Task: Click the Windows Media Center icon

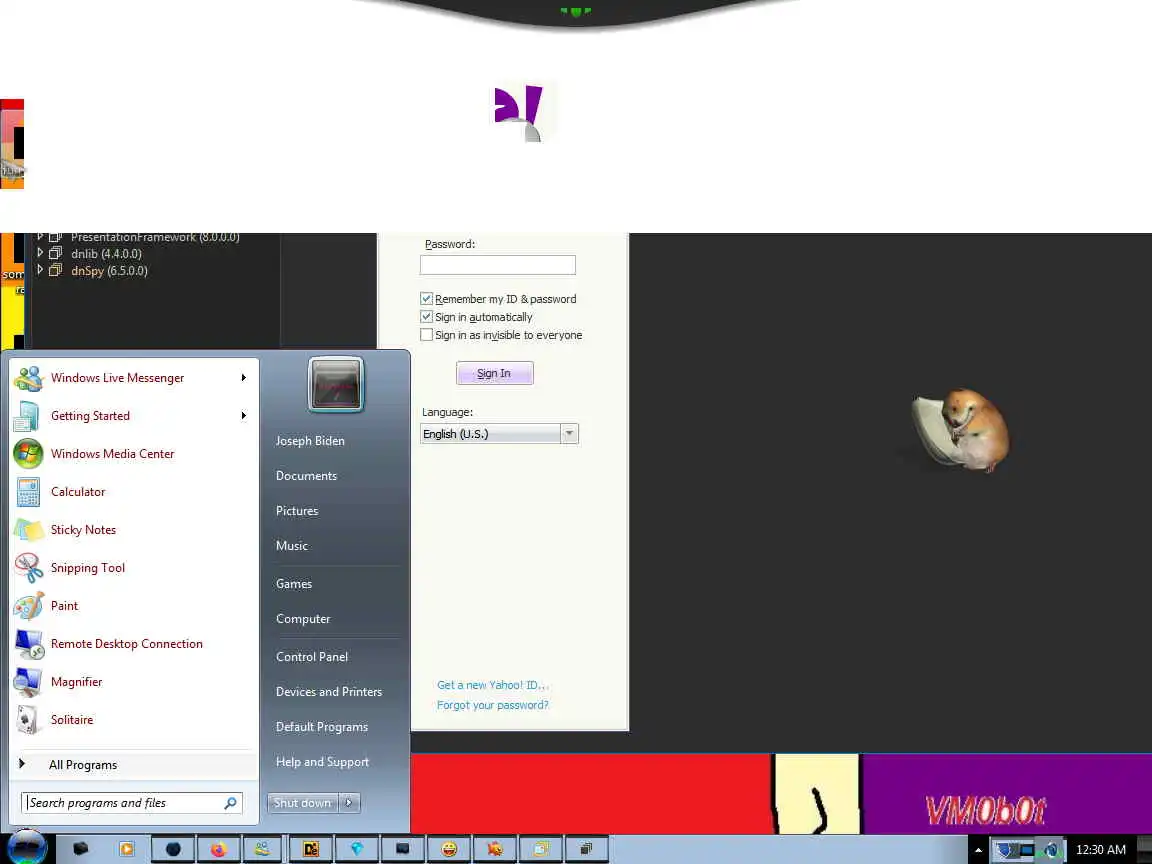Action: [x=28, y=454]
